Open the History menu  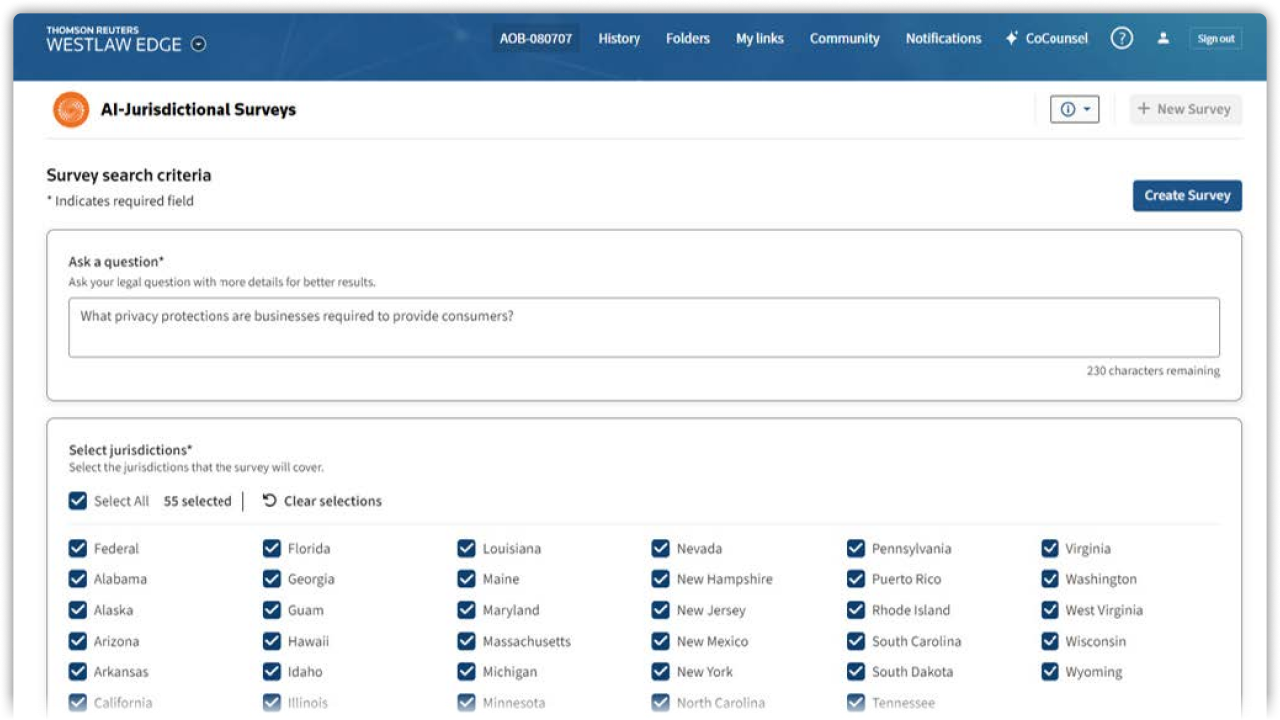(618, 38)
